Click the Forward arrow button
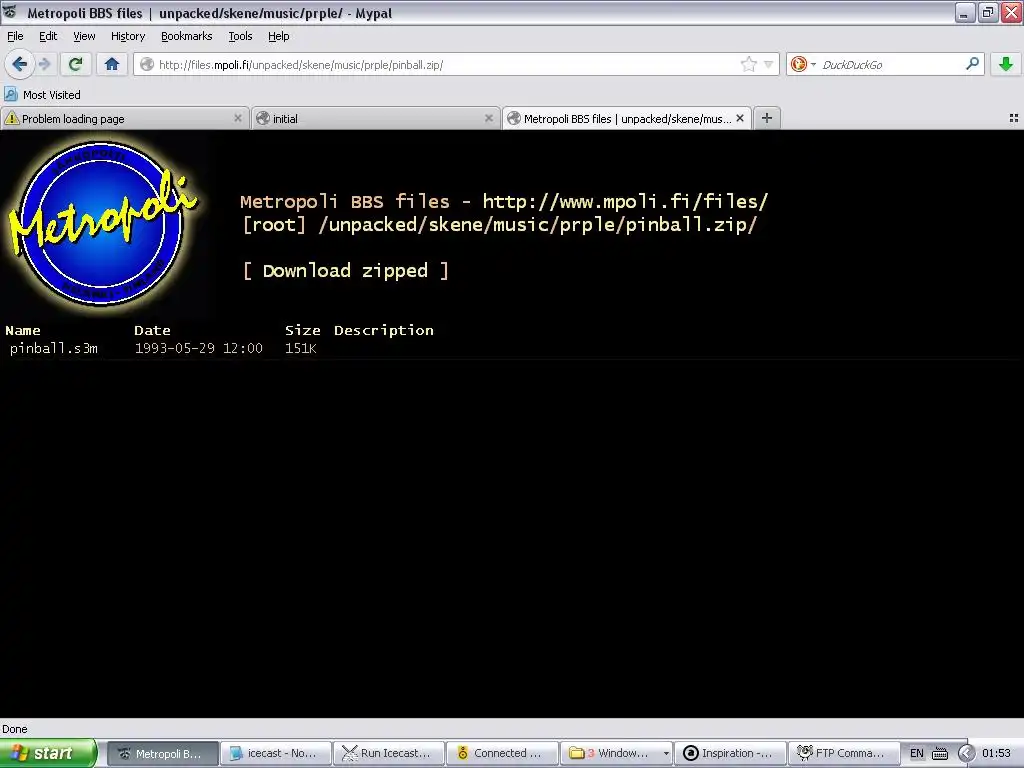Viewport: 1024px width, 768px height. coord(44,64)
